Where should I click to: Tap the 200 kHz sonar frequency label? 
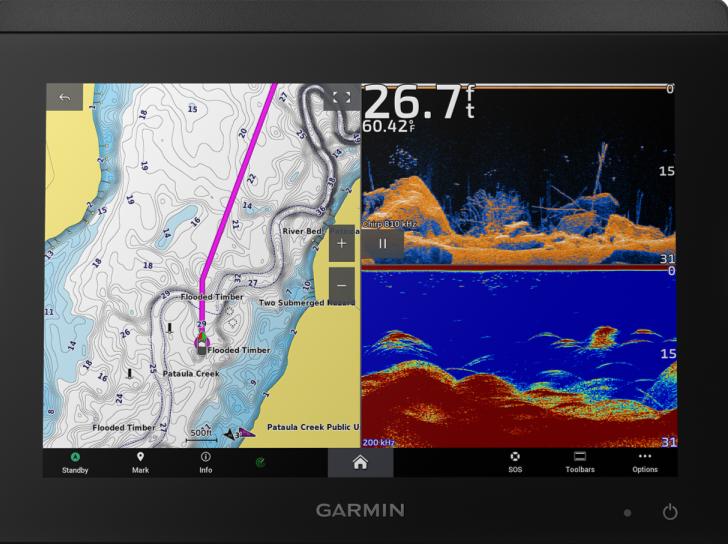pyautogui.click(x=378, y=442)
